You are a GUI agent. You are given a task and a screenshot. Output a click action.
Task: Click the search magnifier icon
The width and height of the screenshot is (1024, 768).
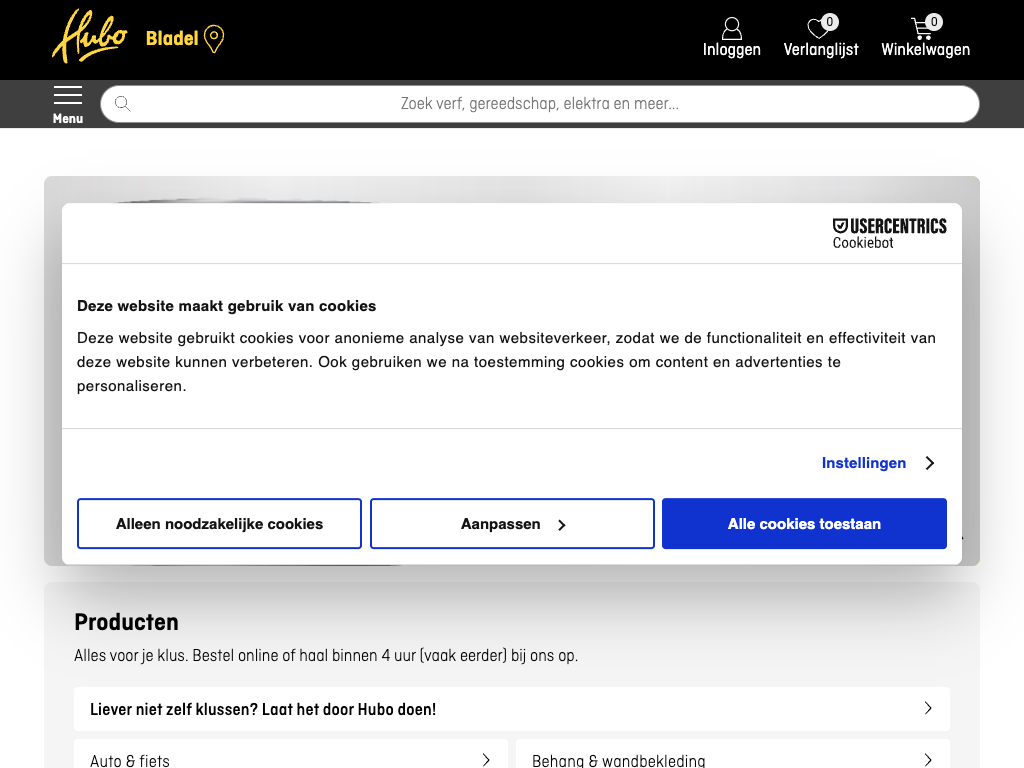(123, 104)
